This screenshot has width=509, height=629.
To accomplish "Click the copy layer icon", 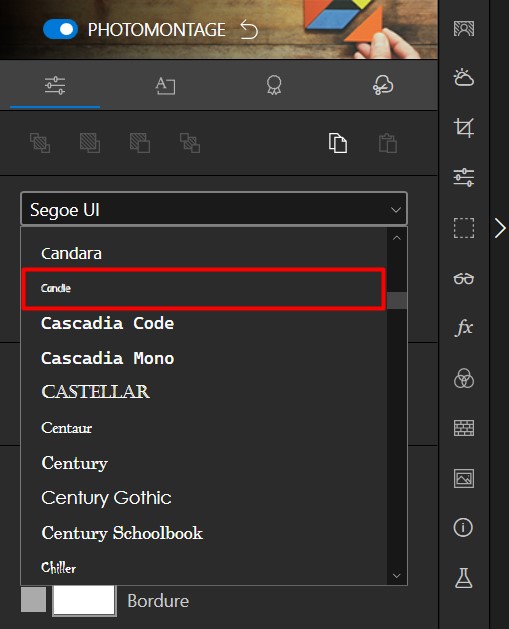I will point(338,143).
